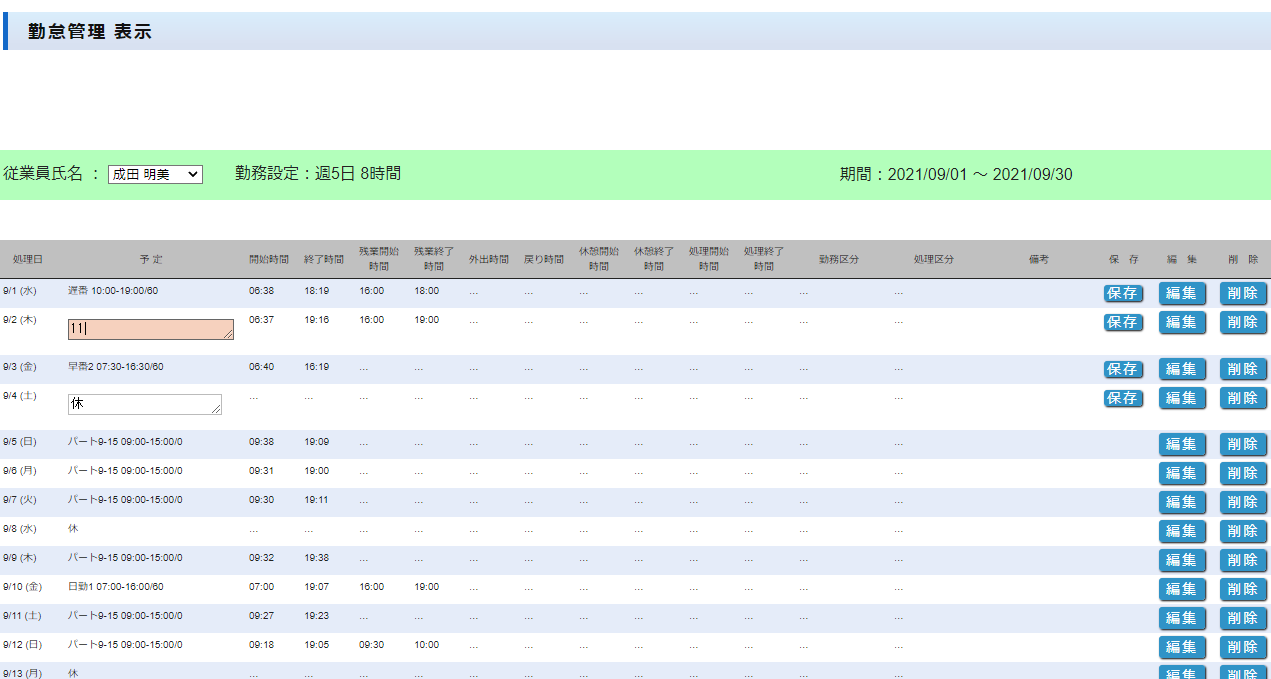Save the 9/3 row entry
This screenshot has height=679, width=1271.
1123,369
